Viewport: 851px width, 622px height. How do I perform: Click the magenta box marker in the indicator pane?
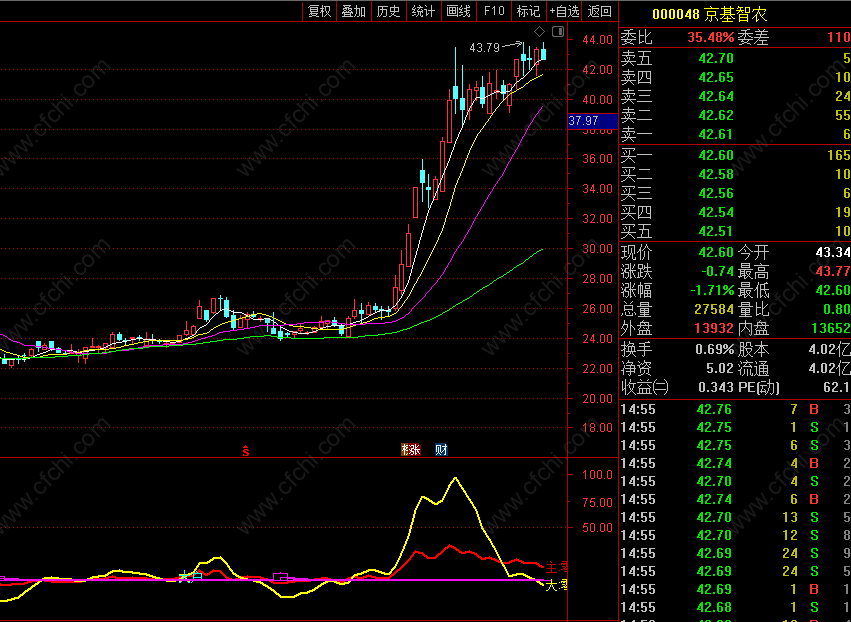(x=281, y=576)
